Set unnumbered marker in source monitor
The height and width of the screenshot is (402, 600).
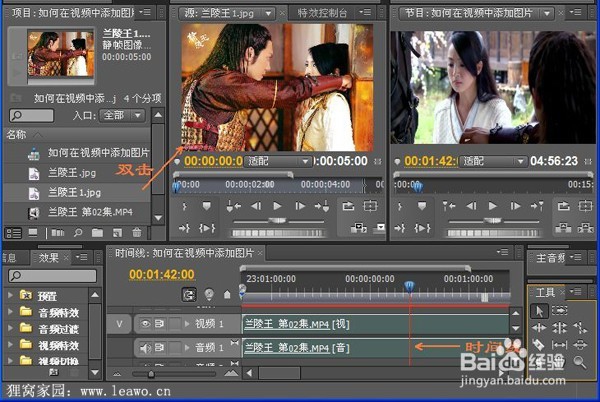tap(207, 207)
